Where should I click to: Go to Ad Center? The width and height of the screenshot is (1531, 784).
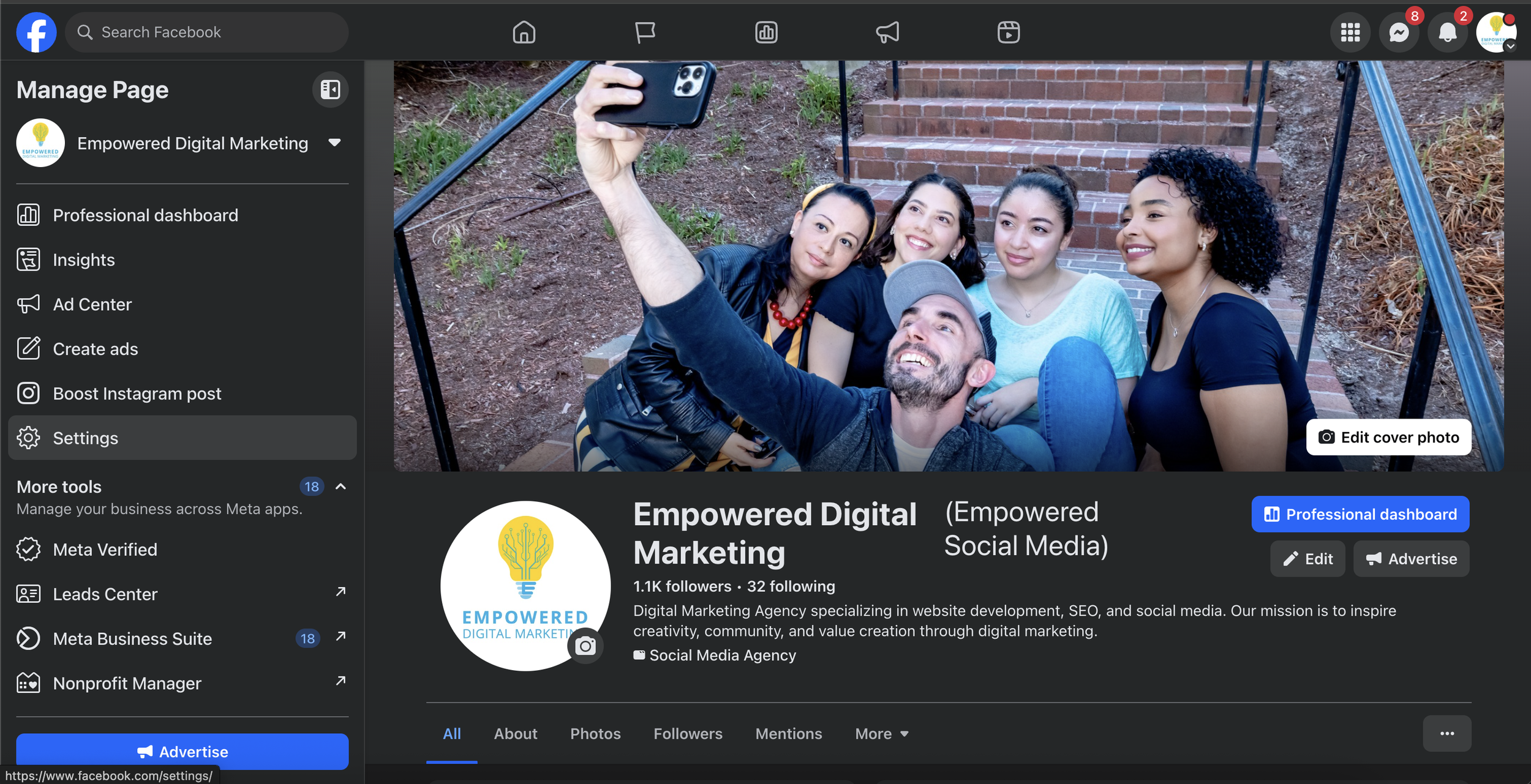tap(92, 304)
